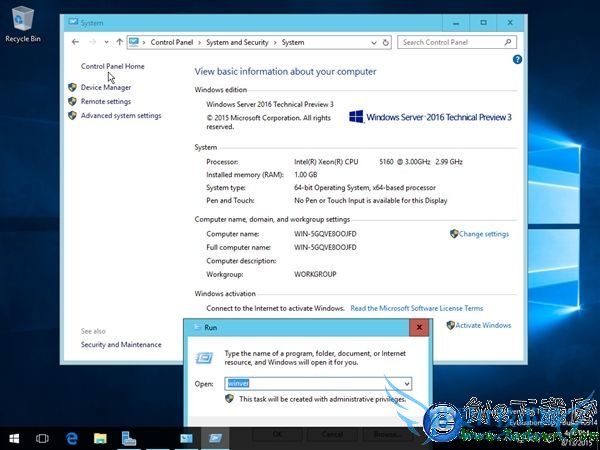Open Device Manager link

pyautogui.click(x=106, y=88)
